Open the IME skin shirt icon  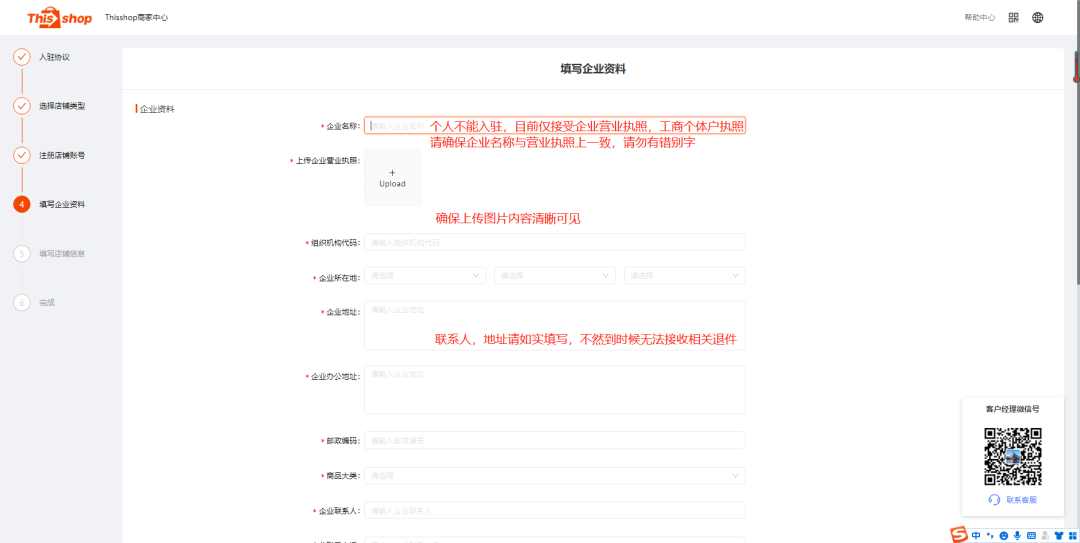[x=1059, y=535]
